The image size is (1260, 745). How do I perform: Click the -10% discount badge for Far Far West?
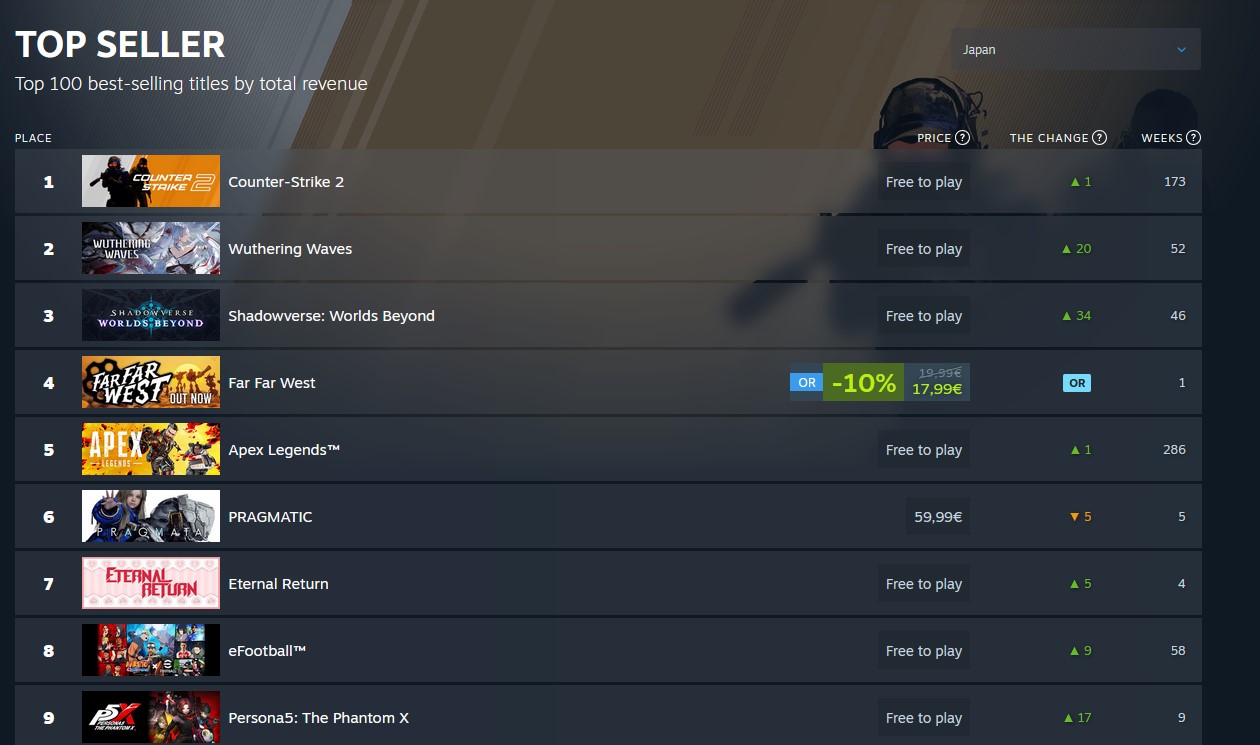863,382
